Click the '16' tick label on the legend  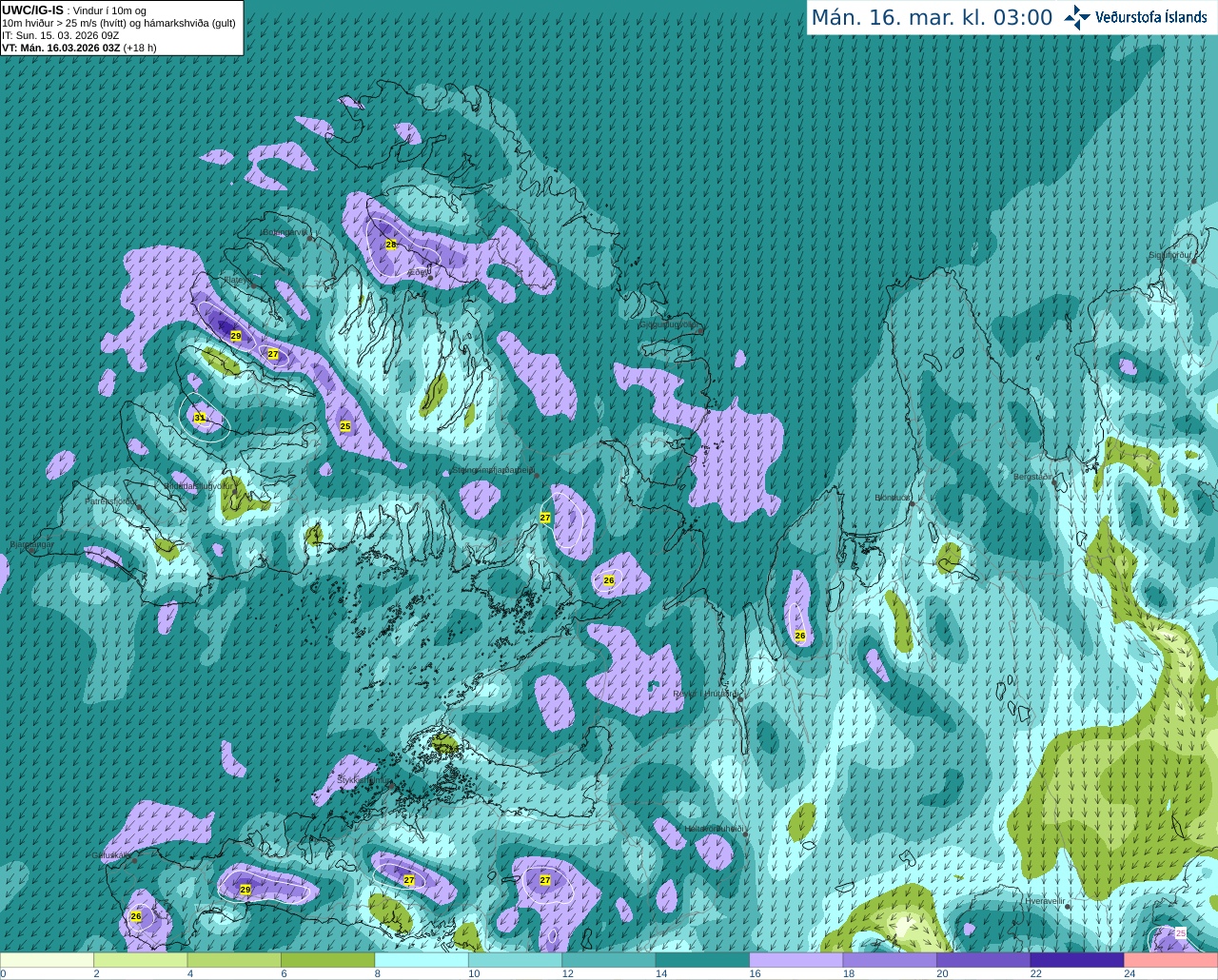[755, 973]
